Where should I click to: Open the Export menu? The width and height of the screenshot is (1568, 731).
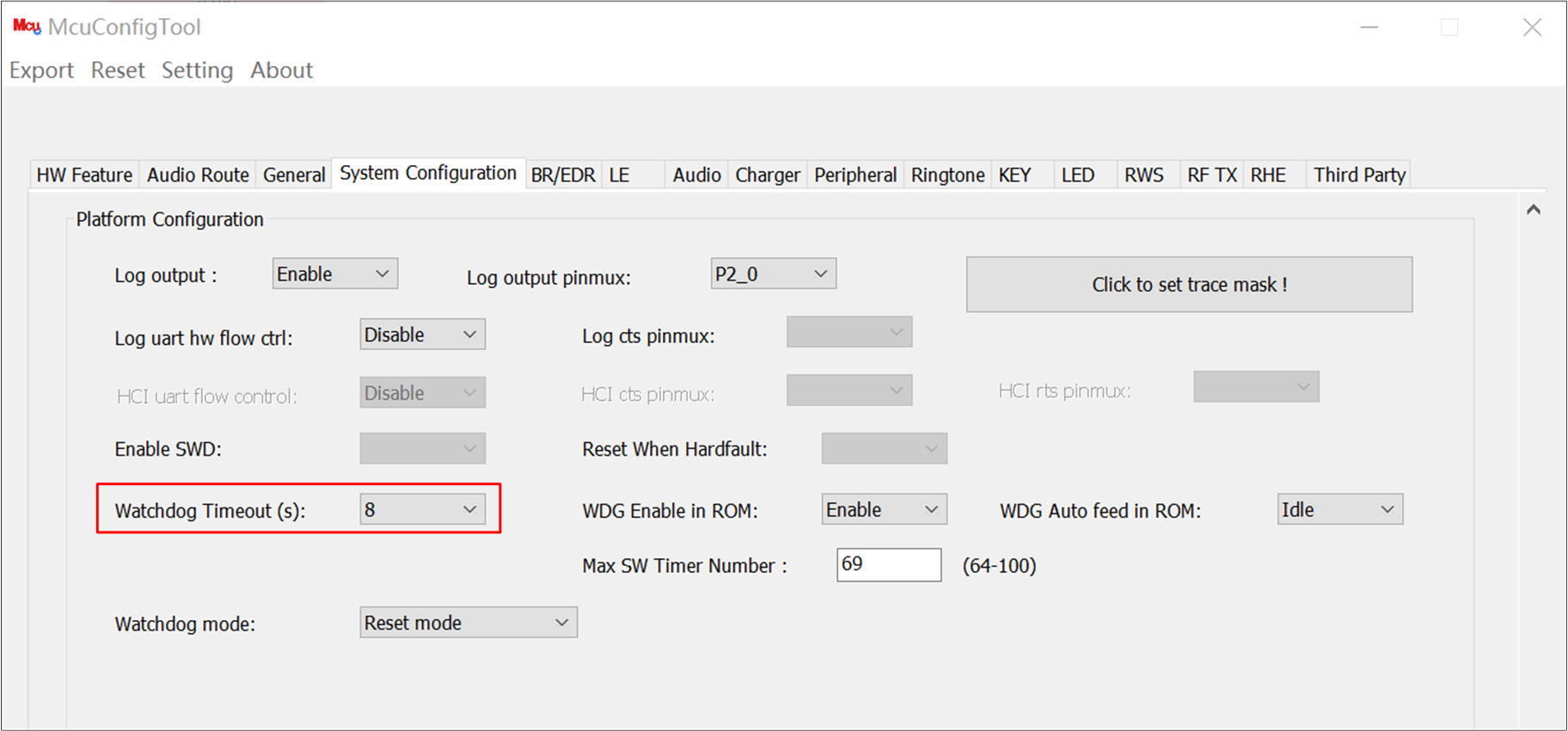click(x=41, y=71)
